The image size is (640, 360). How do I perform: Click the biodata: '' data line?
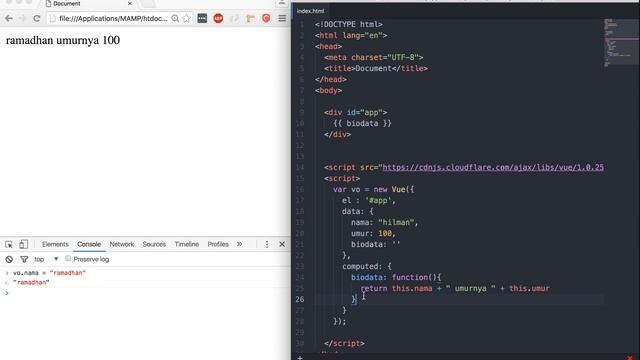coord(376,244)
